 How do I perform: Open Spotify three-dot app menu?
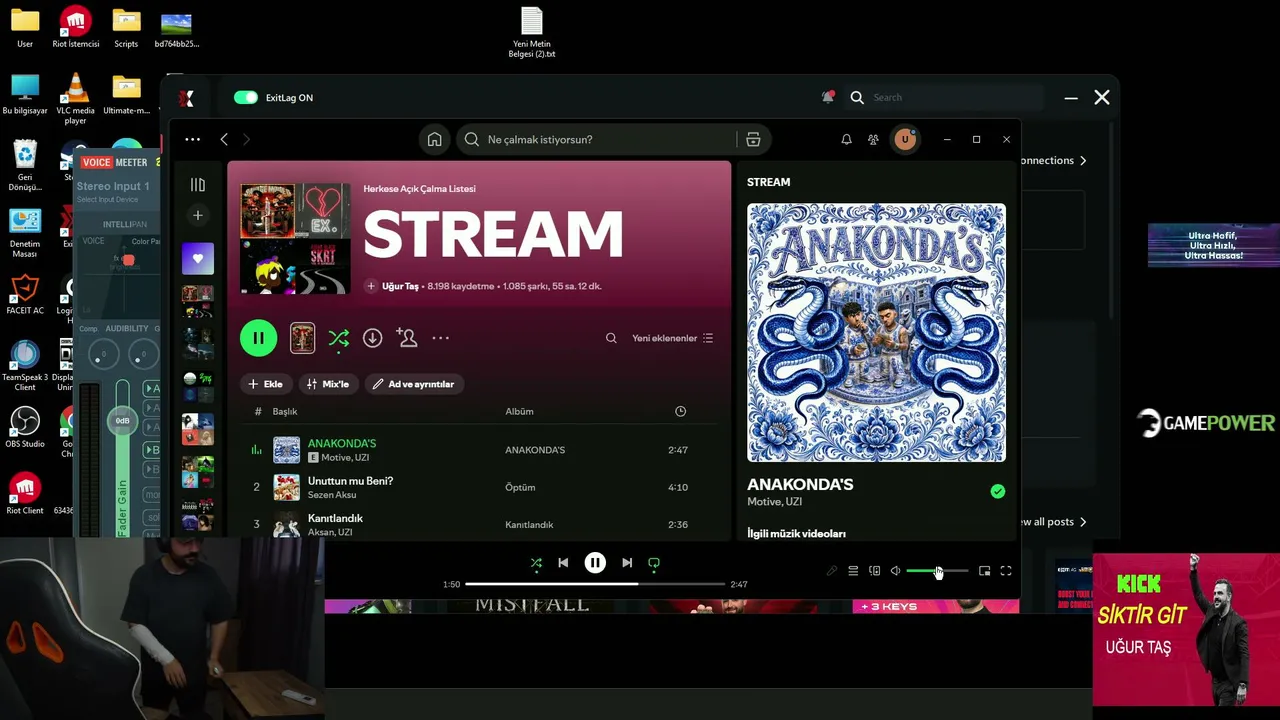192,140
